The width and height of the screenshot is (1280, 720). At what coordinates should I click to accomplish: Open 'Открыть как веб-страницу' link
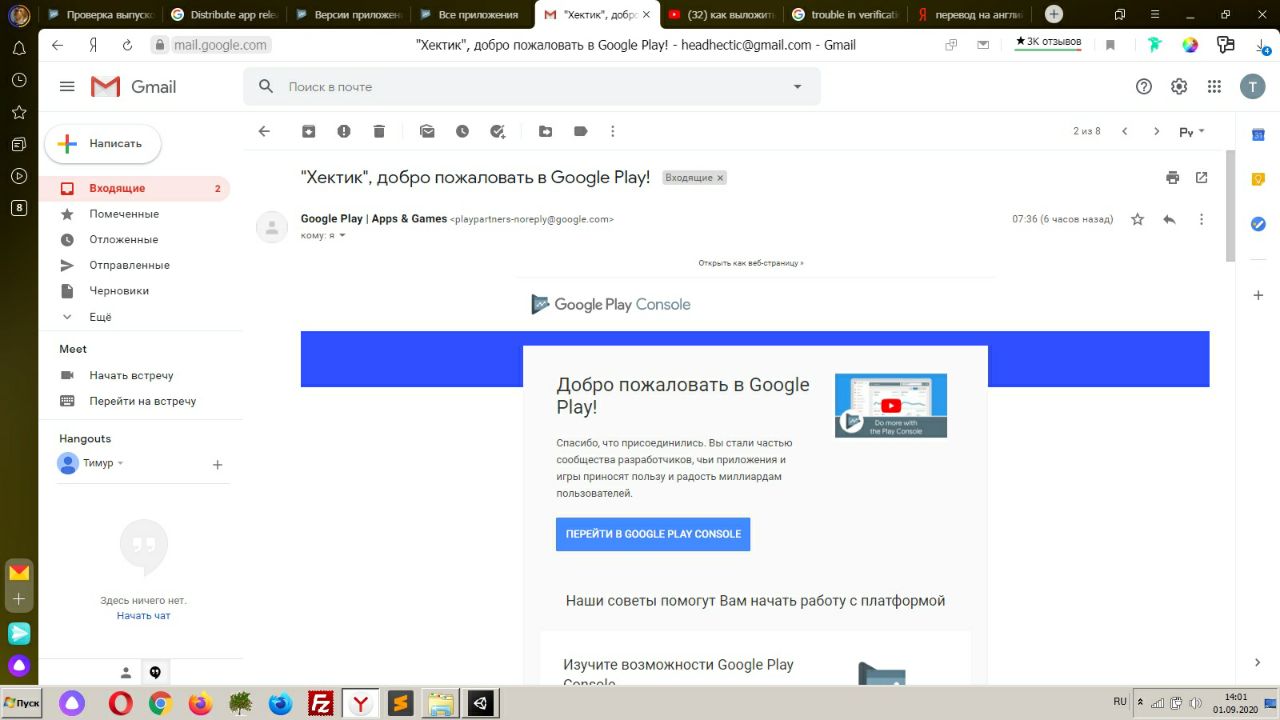[751, 263]
